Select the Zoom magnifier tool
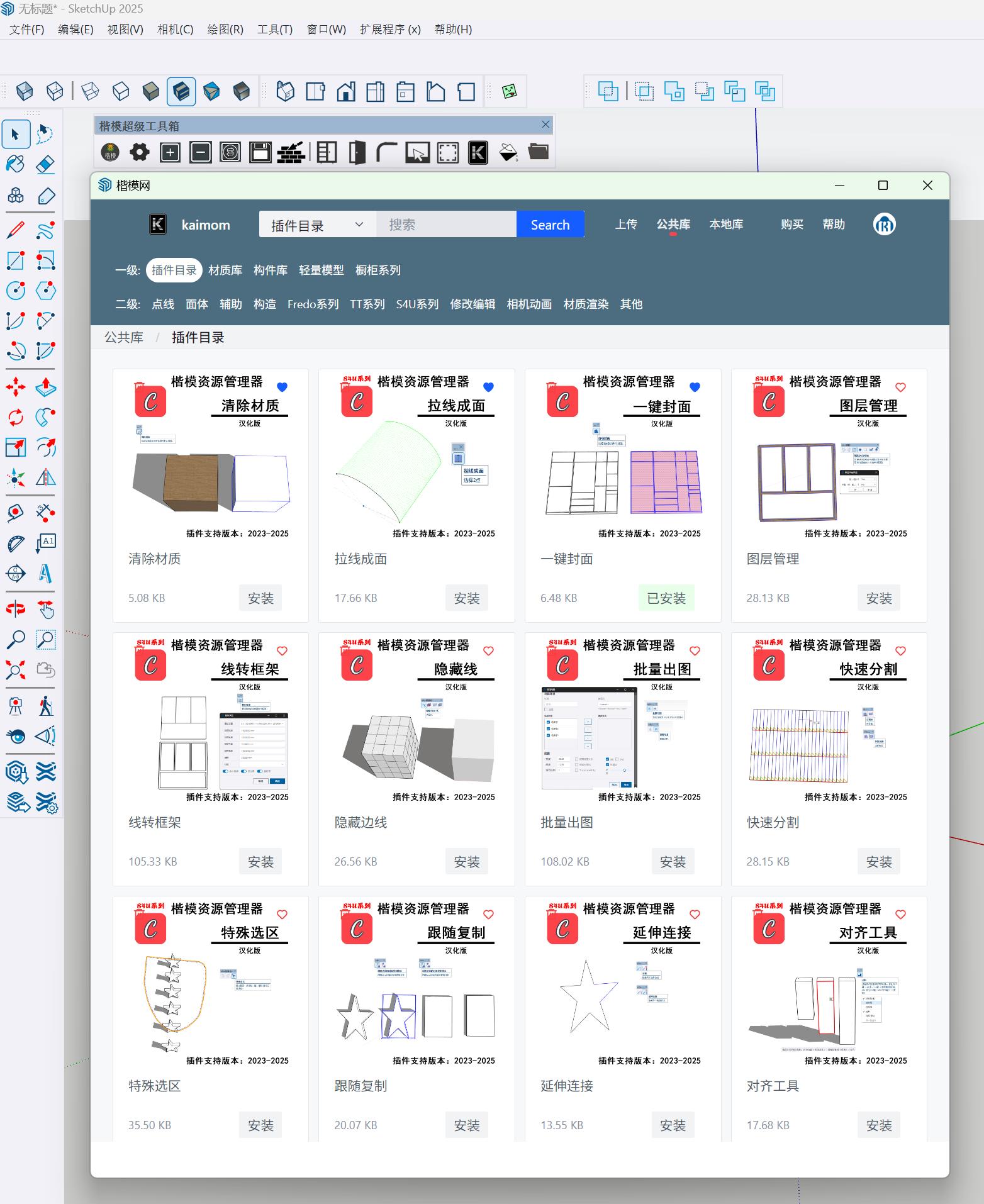 tap(16, 639)
